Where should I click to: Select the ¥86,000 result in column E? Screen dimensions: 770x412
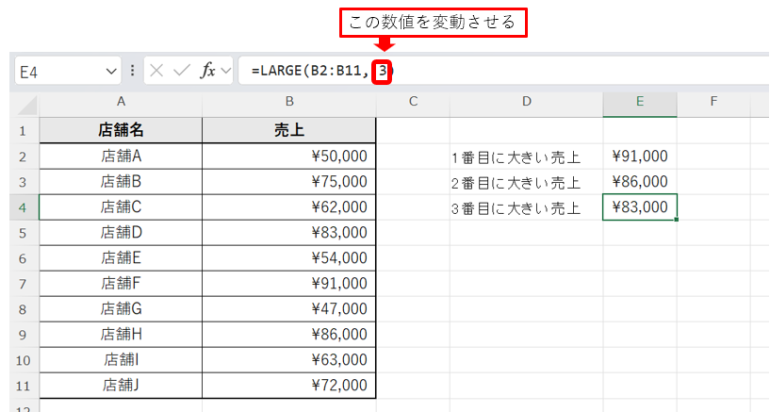pyautogui.click(x=640, y=182)
